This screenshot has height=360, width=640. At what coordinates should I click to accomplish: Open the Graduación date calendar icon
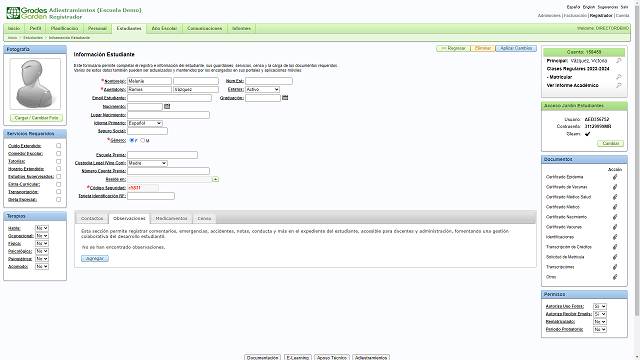click(285, 98)
